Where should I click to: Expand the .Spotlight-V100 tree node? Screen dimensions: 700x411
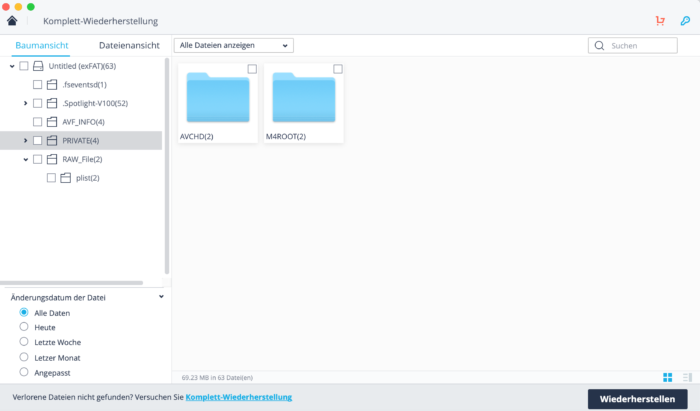pos(25,103)
